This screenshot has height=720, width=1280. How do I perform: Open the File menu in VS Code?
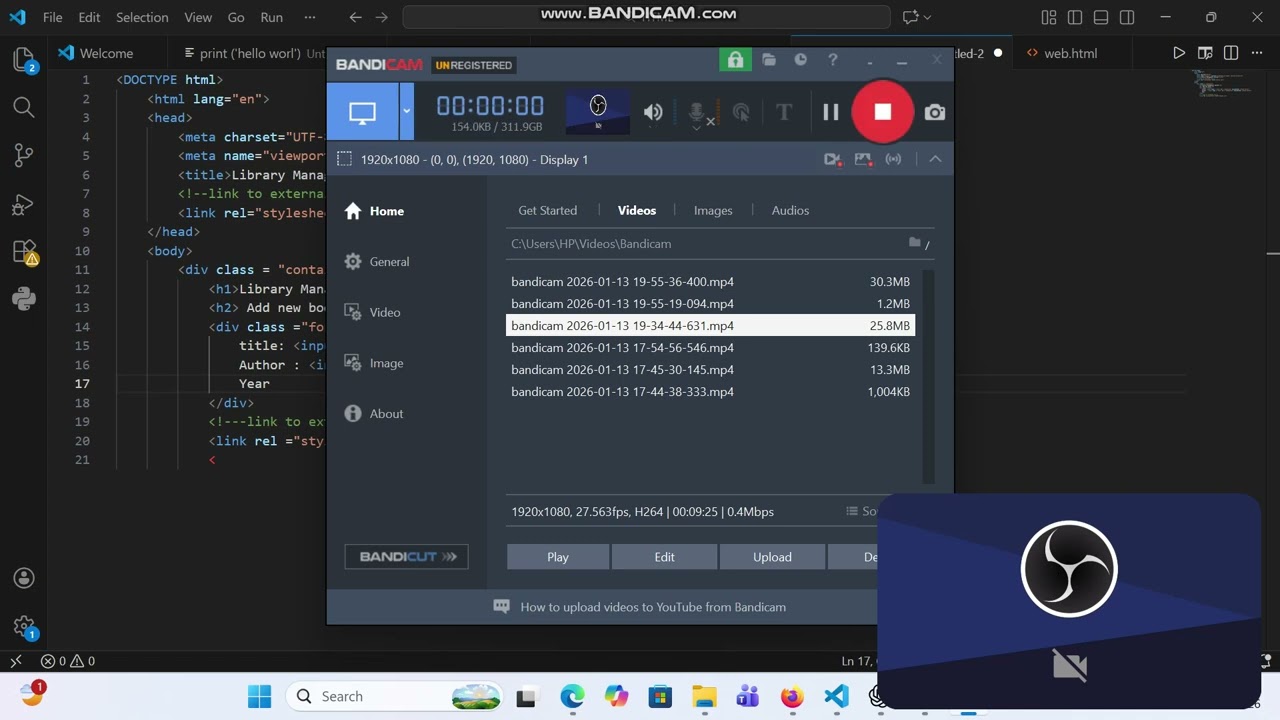pos(52,17)
